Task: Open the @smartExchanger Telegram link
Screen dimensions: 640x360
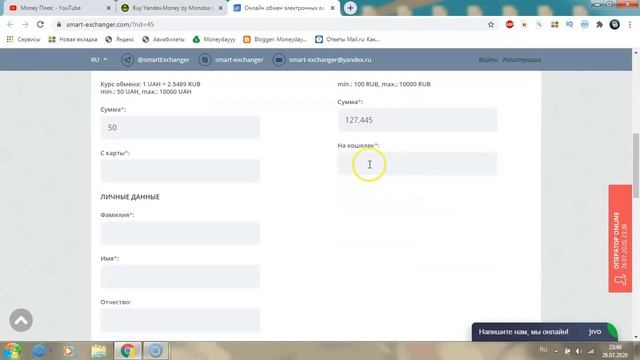Action: tap(163, 60)
